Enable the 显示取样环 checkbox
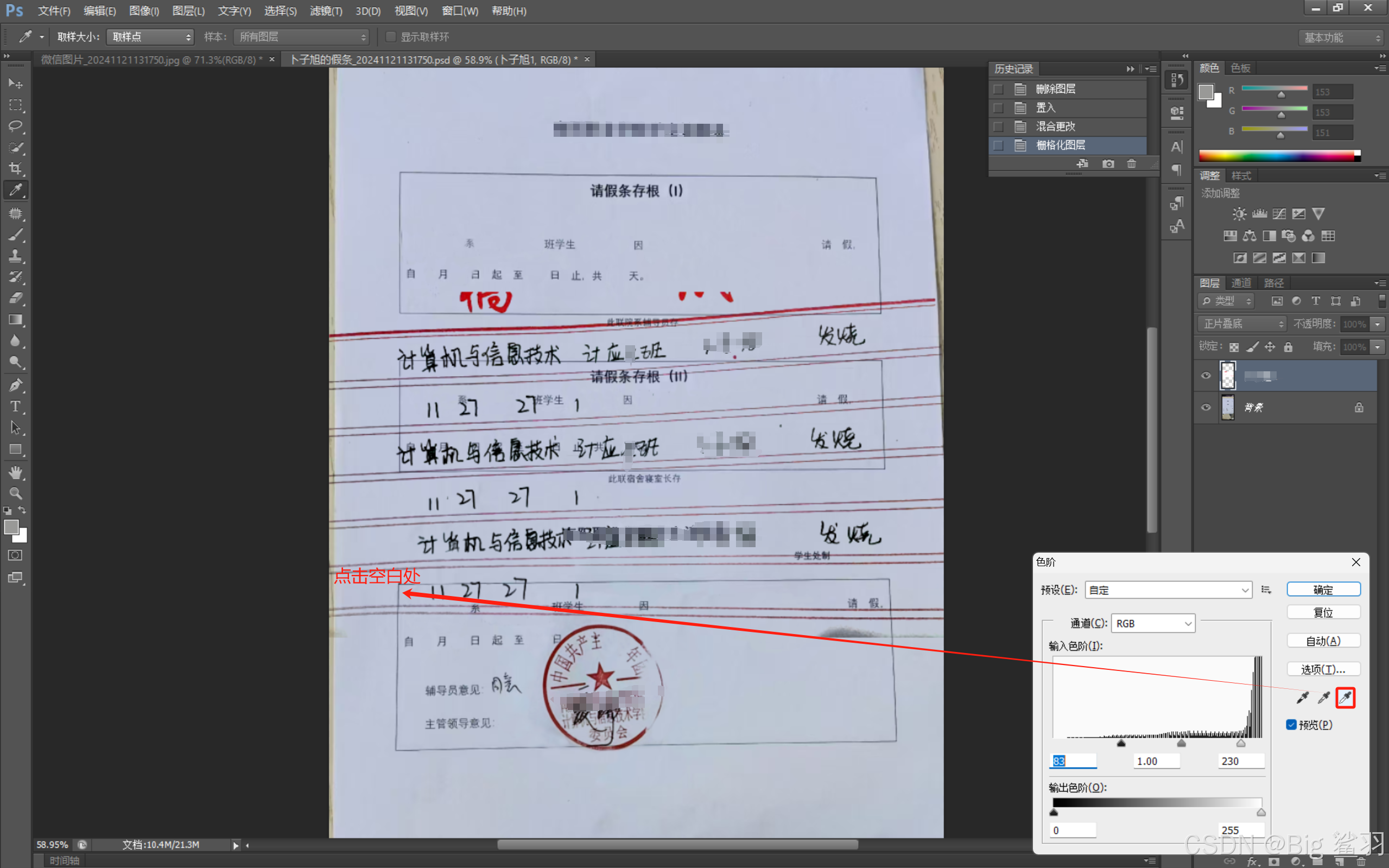The height and width of the screenshot is (868, 1389). pos(391,37)
